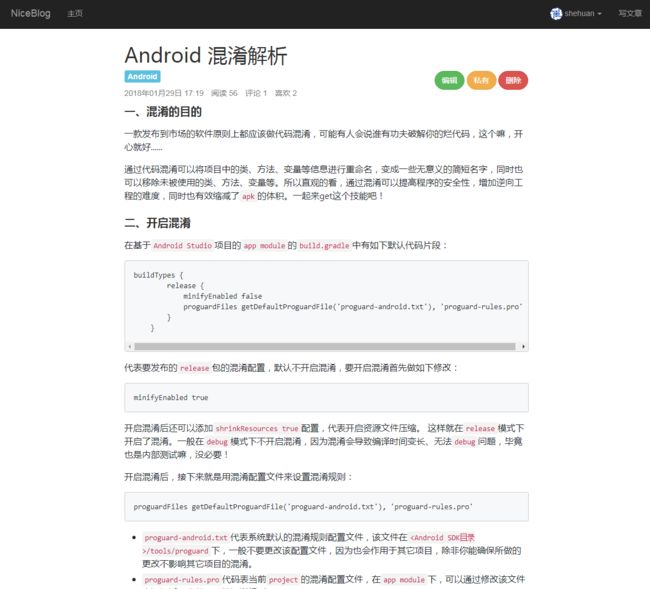Go to the 主页 home page
Viewport: 650px width, 589px height.
tap(75, 14)
